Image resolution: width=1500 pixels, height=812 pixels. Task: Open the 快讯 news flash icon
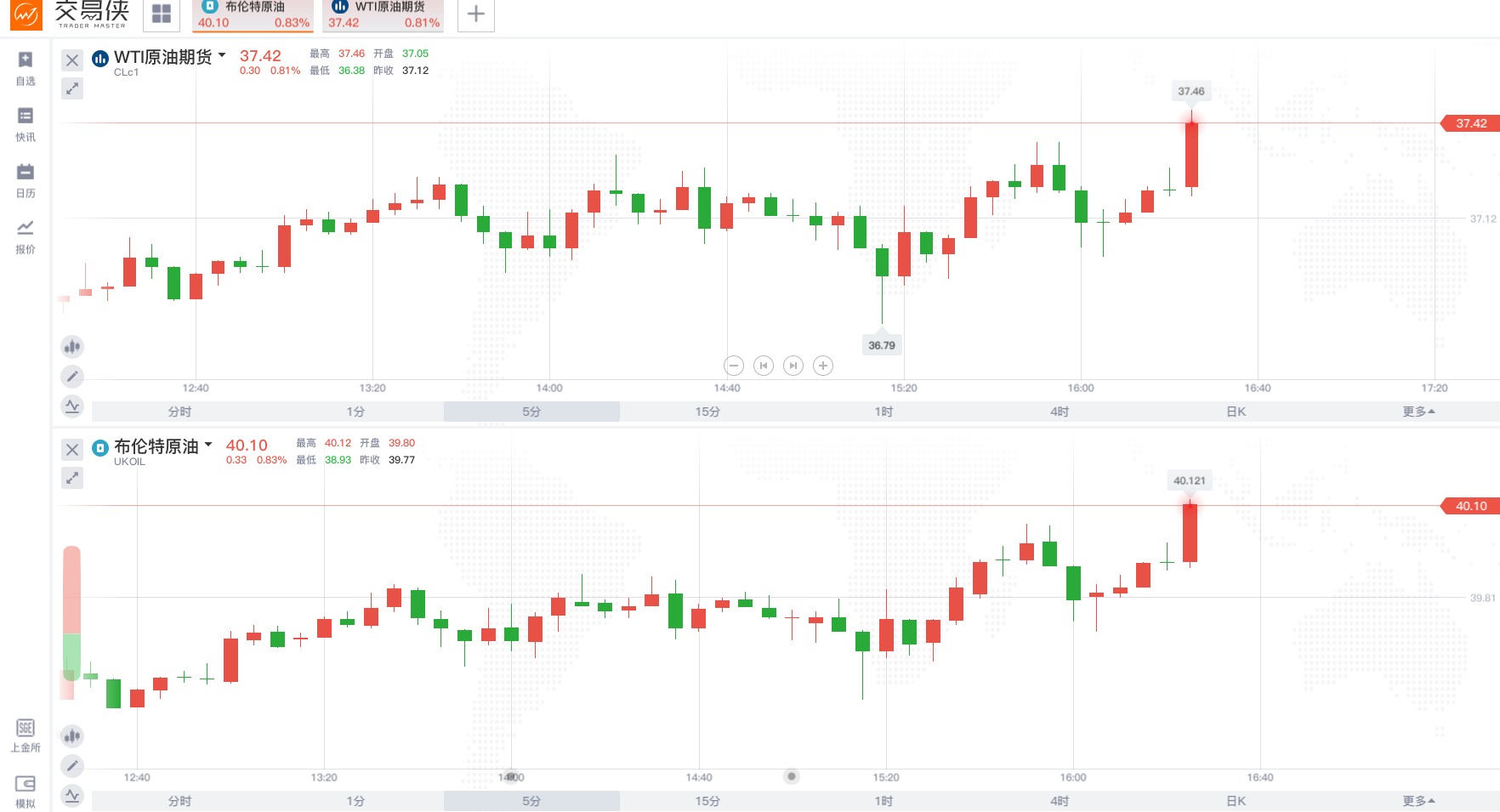click(26, 124)
